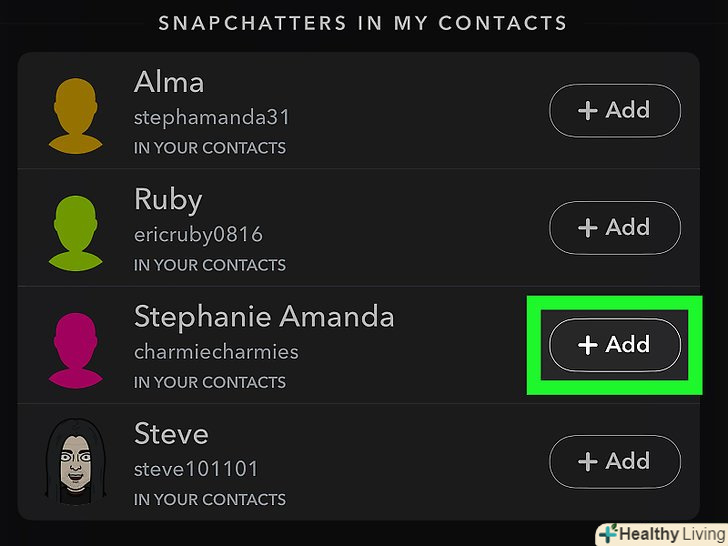The height and width of the screenshot is (546, 728).
Task: Open Steve's Bitmoji avatar
Action: pyautogui.click(x=76, y=464)
